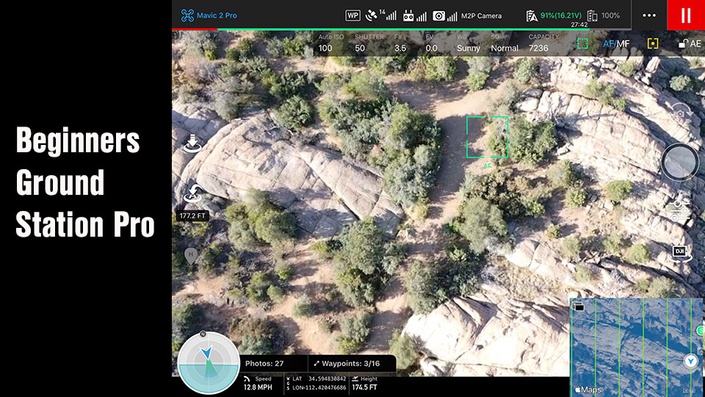Tap the round camera shutter button
Screen dimensions: 705x397
point(680,162)
